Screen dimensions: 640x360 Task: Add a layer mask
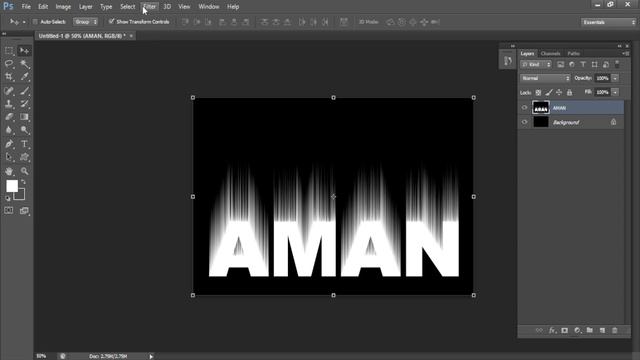pos(564,330)
